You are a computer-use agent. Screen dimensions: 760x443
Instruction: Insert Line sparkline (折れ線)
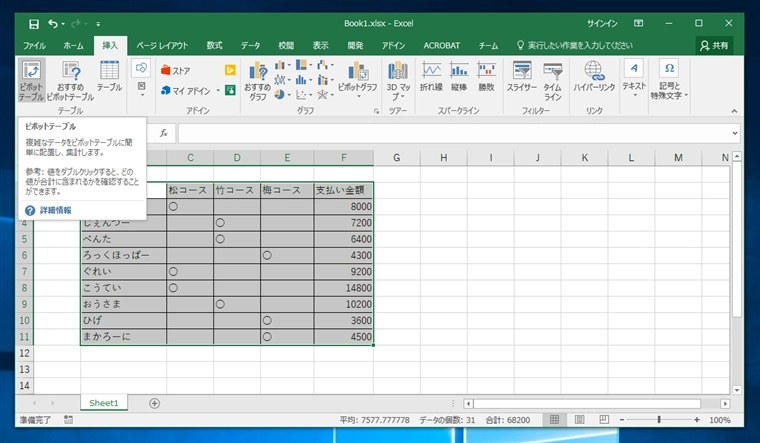431,77
